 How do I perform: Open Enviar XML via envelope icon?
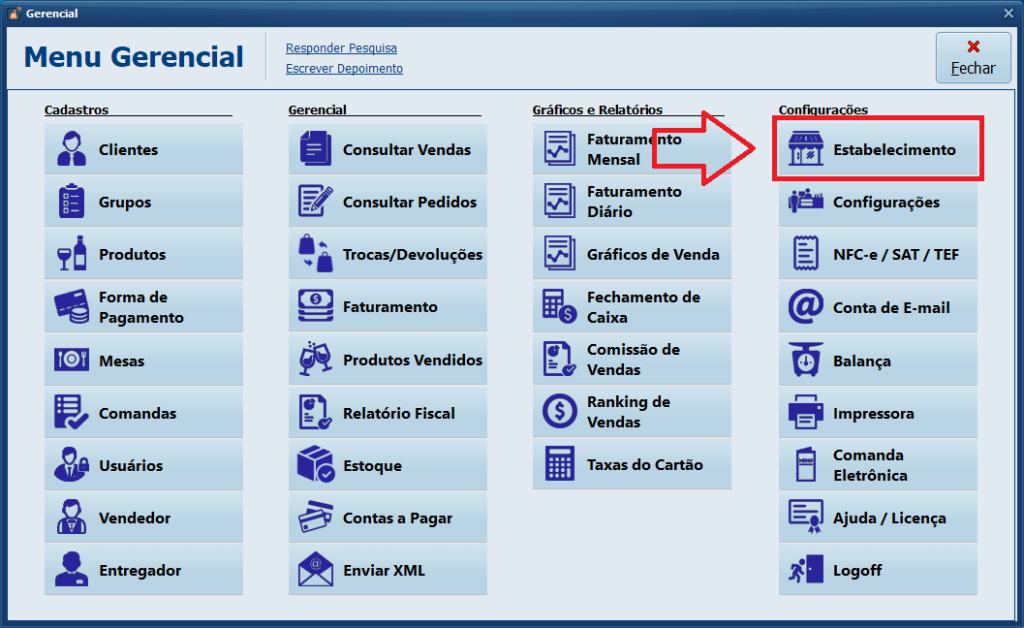[x=314, y=569]
